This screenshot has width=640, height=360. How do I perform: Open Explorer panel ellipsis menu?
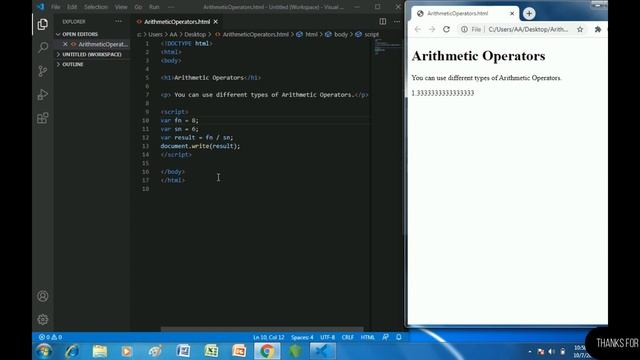pyautogui.click(x=118, y=21)
